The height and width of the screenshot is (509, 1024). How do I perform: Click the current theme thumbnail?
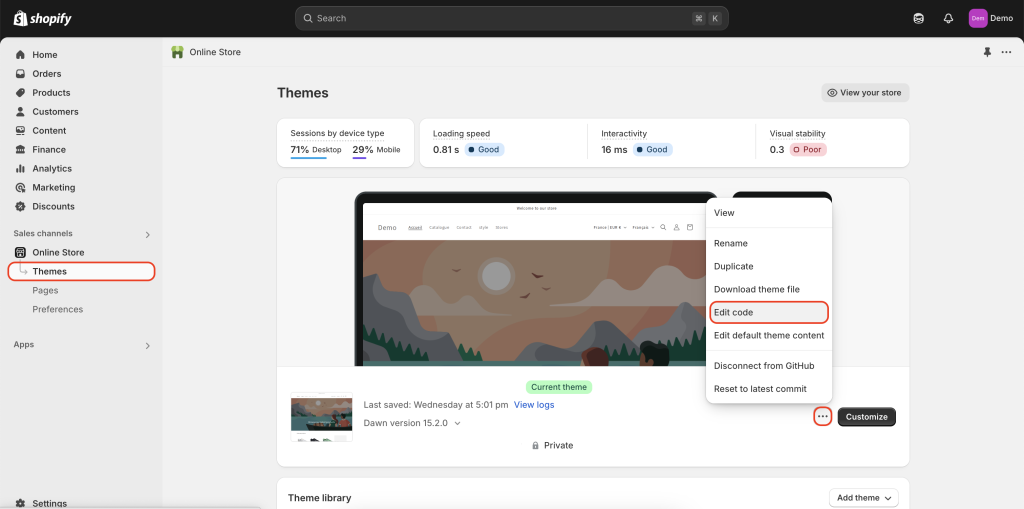click(321, 417)
